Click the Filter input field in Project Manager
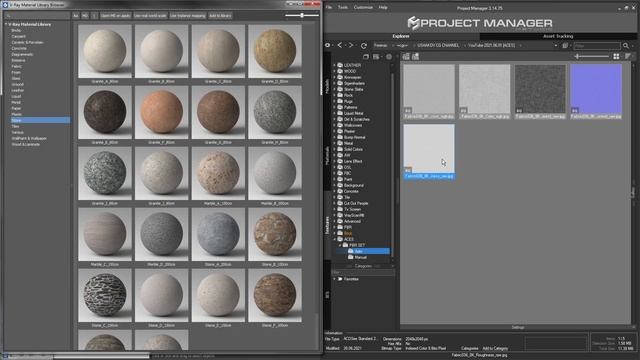Image resolution: width=640 pixels, height=360 pixels. (x=597, y=46)
